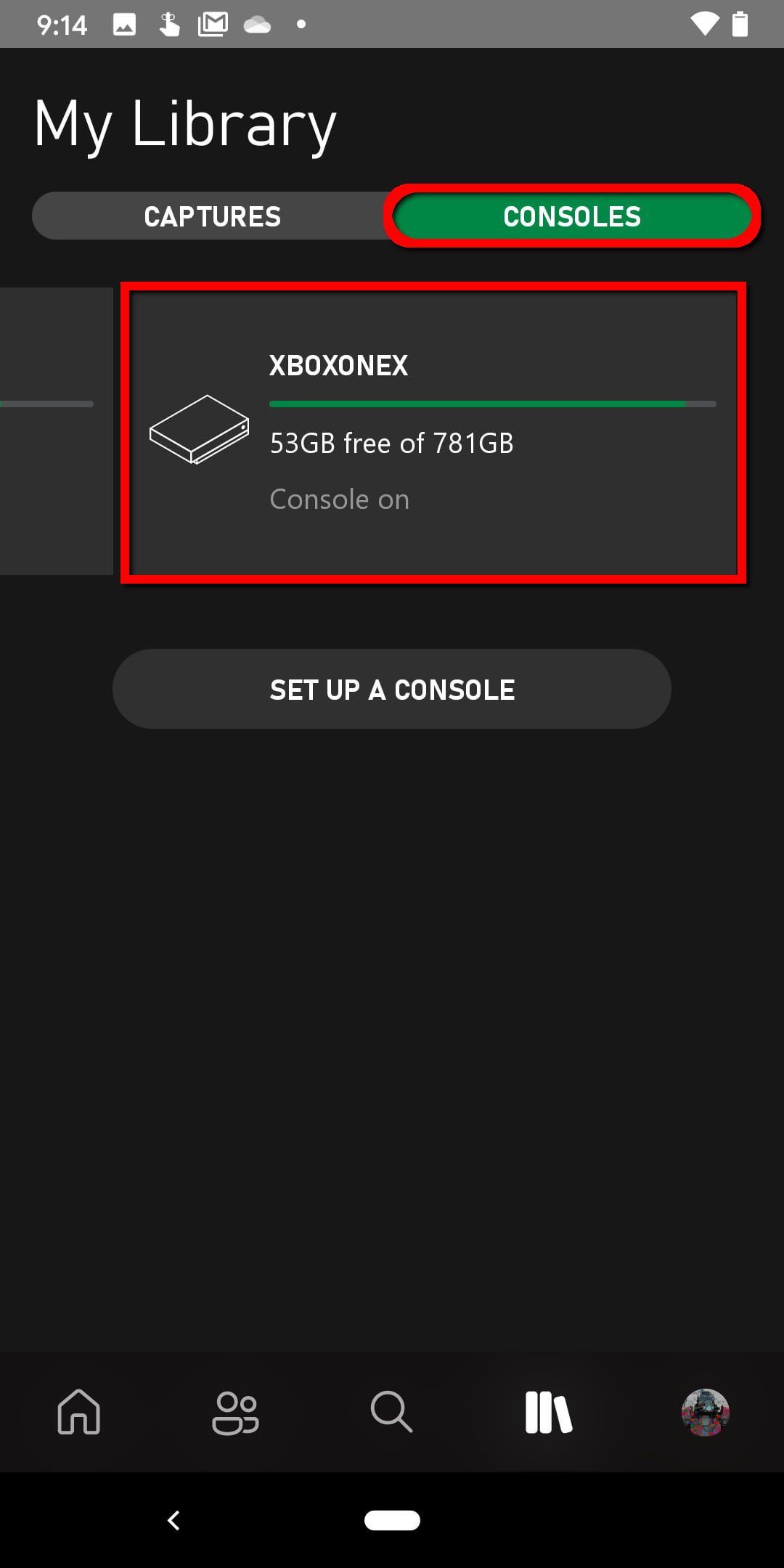The width and height of the screenshot is (784, 1568).
Task: Tap the XBOXONEX storage usage bar
Action: (x=492, y=404)
